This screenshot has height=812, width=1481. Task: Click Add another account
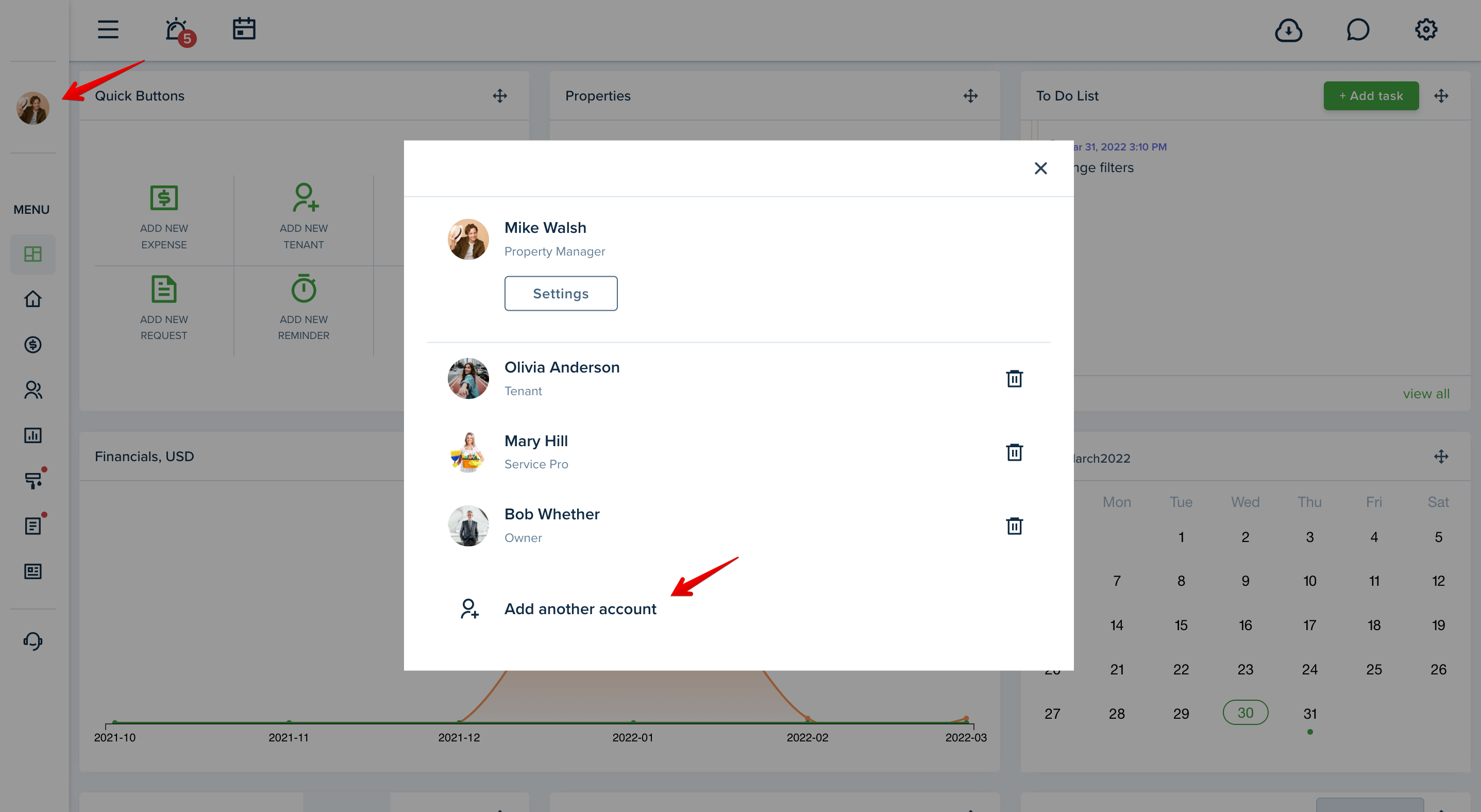[580, 608]
